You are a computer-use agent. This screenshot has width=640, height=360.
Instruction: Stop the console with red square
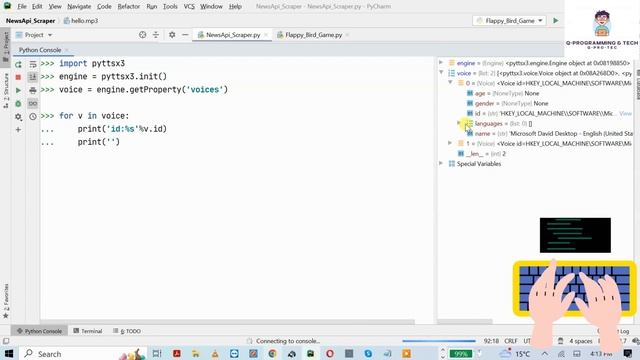coord(18,77)
